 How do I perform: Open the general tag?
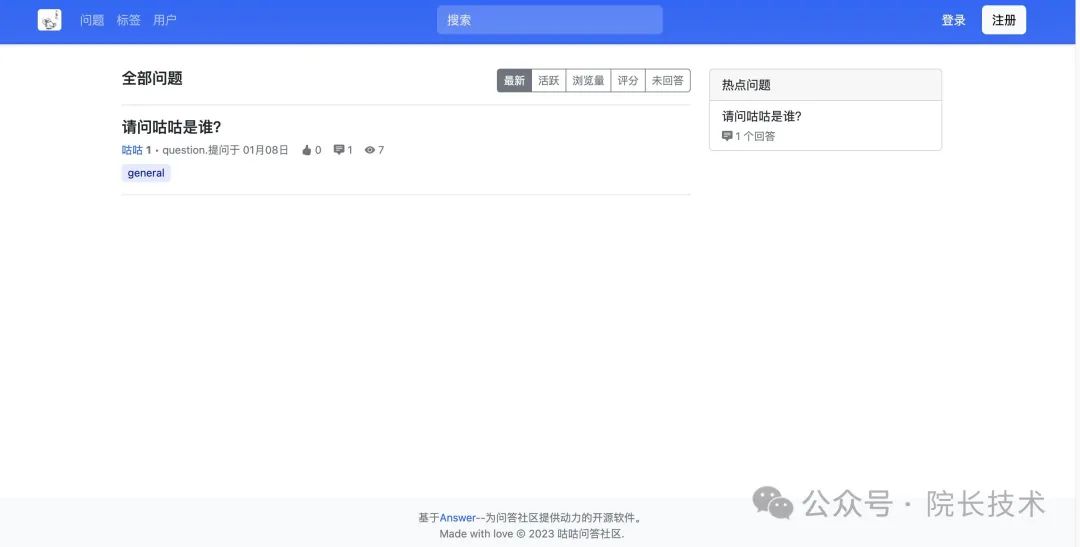146,173
